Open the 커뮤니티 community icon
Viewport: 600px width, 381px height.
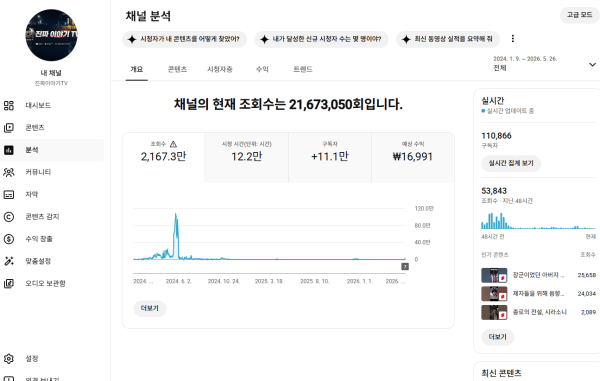(9, 172)
